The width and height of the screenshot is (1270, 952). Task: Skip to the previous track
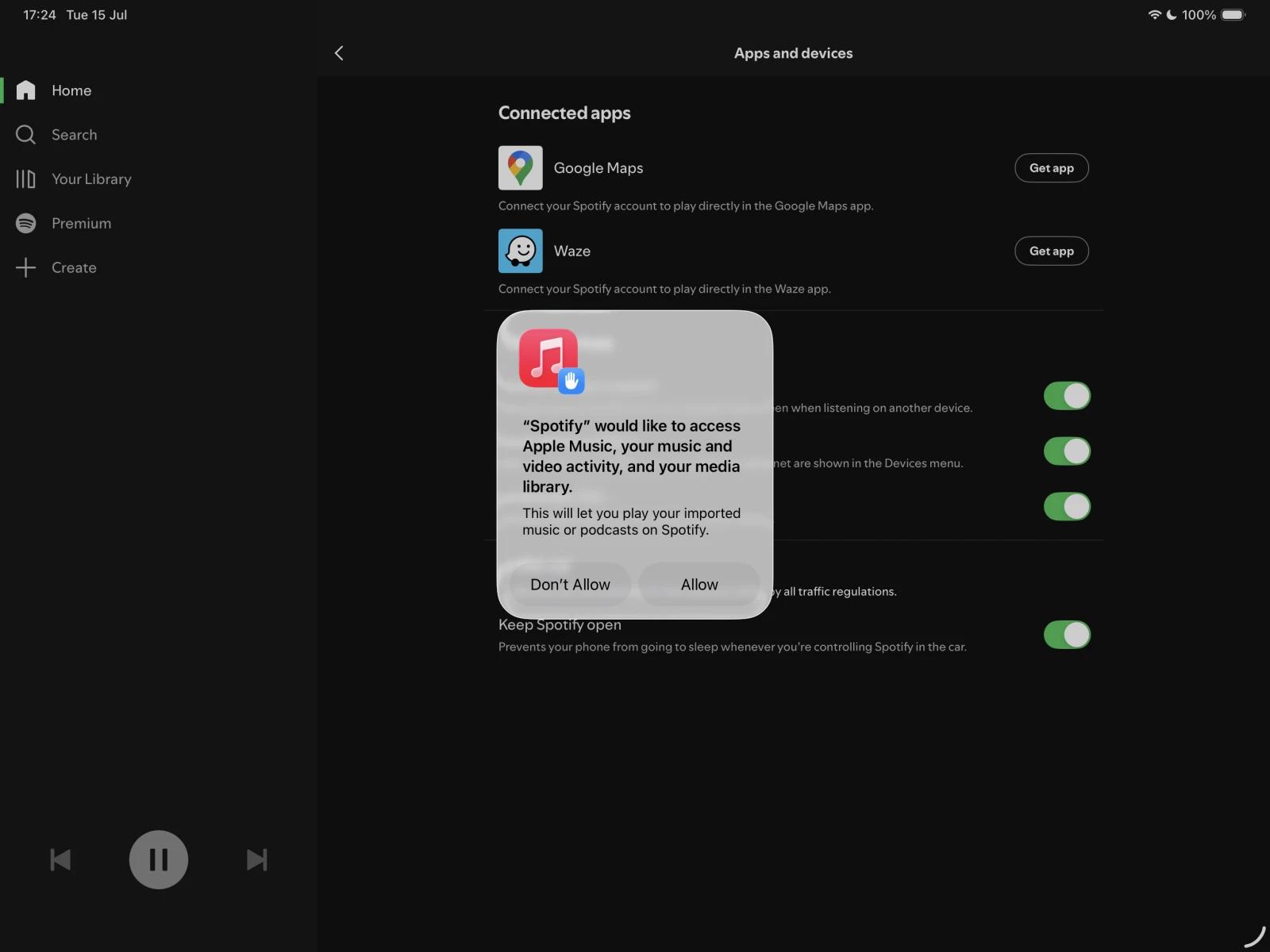point(60,860)
